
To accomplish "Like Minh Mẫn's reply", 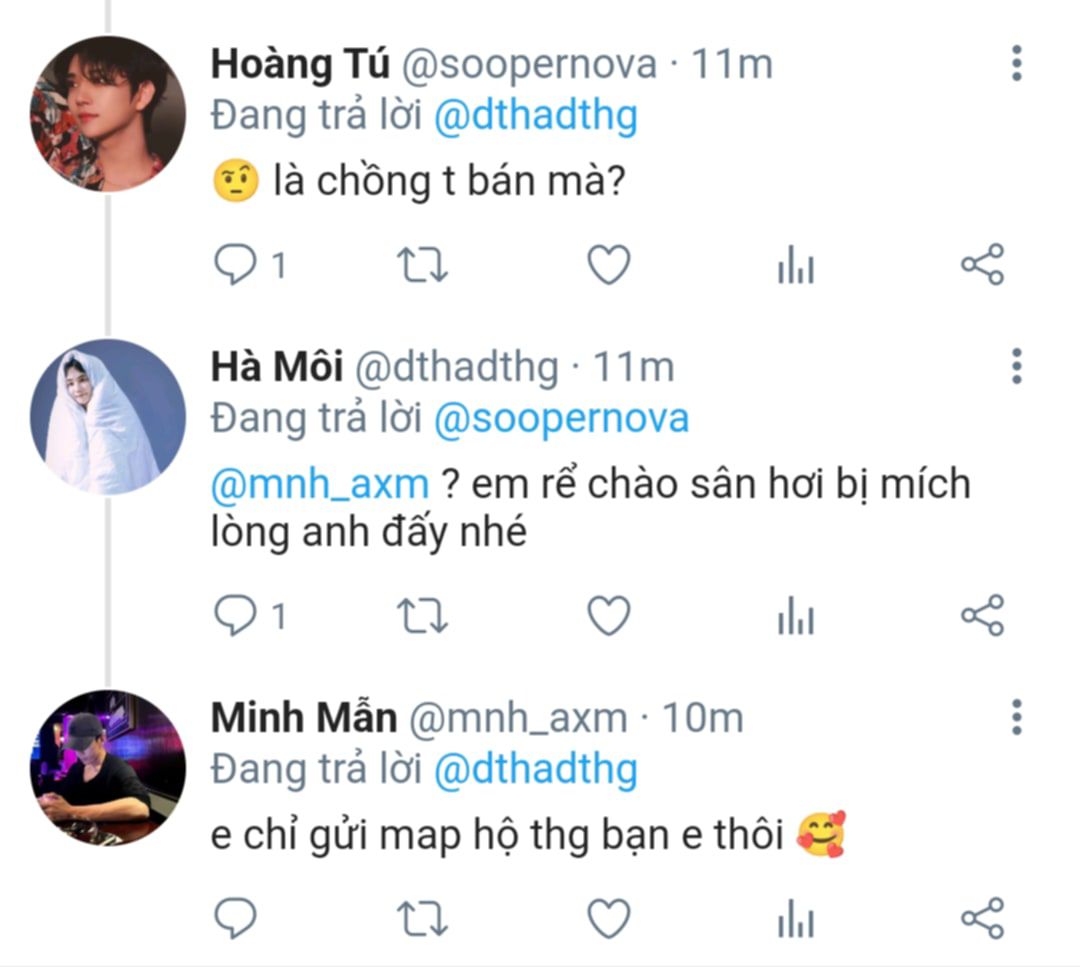I will [608, 918].
